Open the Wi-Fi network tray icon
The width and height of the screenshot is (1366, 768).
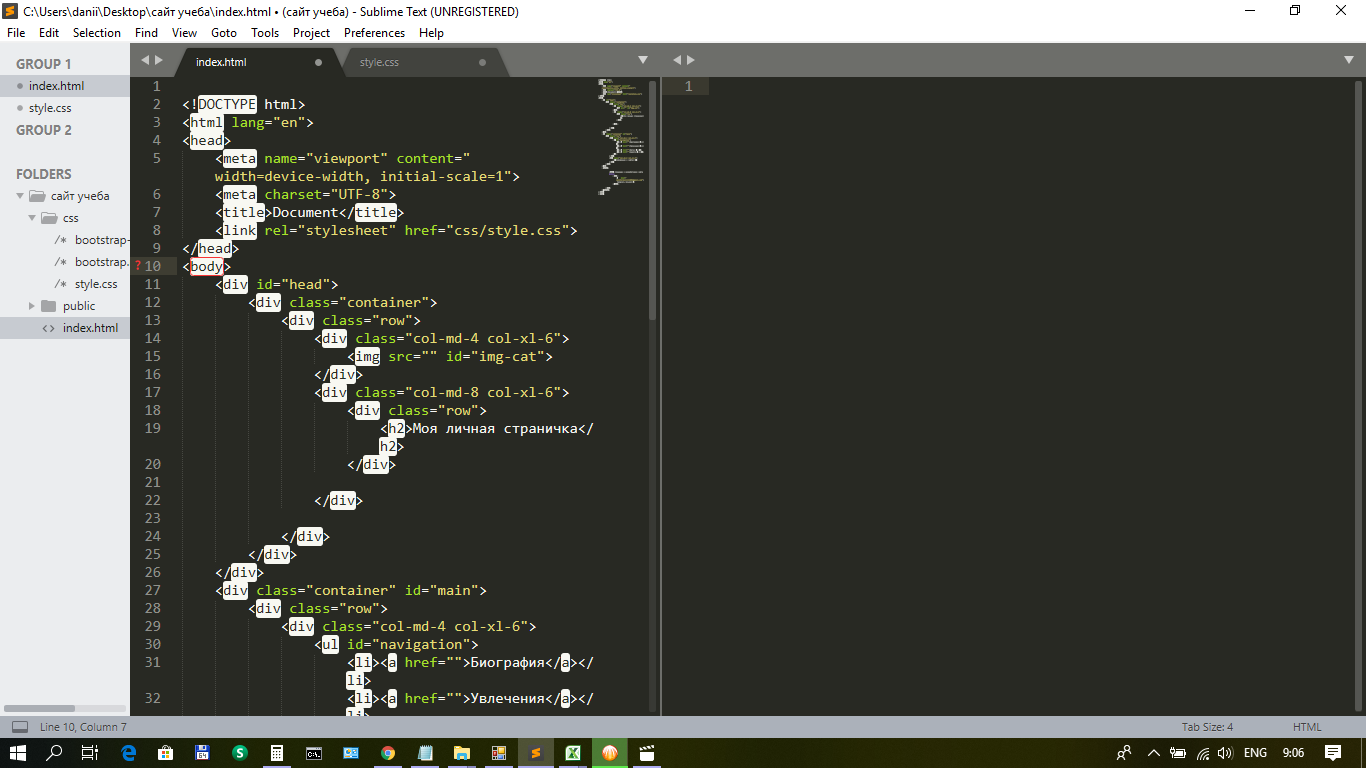[x=1202, y=753]
